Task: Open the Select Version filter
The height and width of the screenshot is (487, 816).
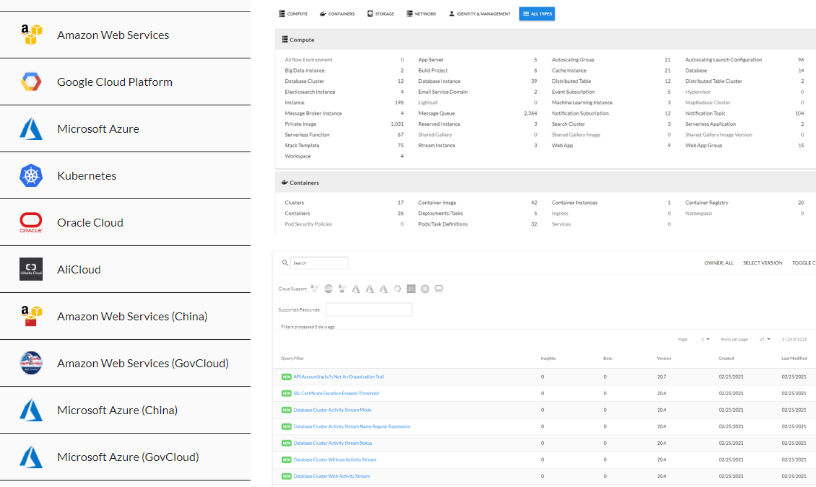Action: tap(762, 263)
